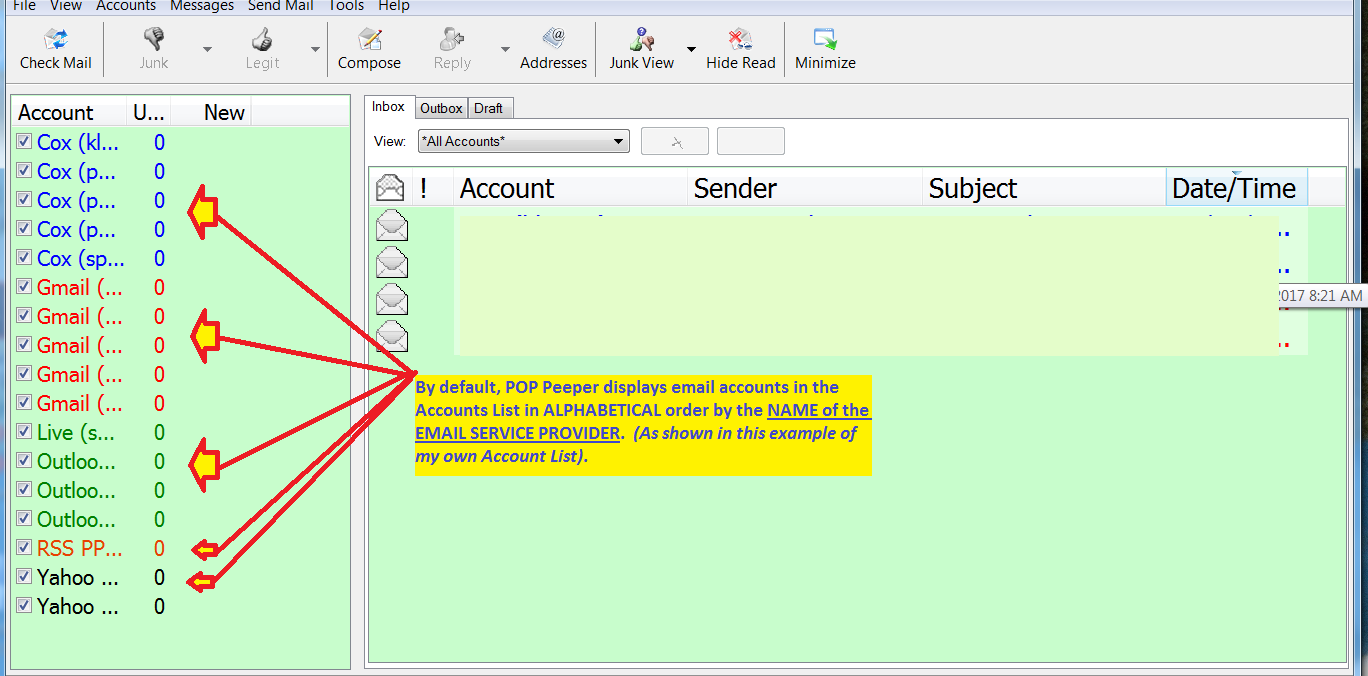Image resolution: width=1368 pixels, height=676 pixels.
Task: Open the Send Mail menu
Action: point(281,6)
